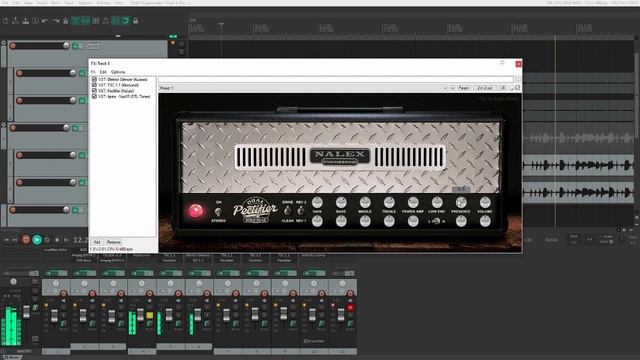The width and height of the screenshot is (640, 360).
Task: Click the Remove button below the FX list
Action: [x=113, y=242]
